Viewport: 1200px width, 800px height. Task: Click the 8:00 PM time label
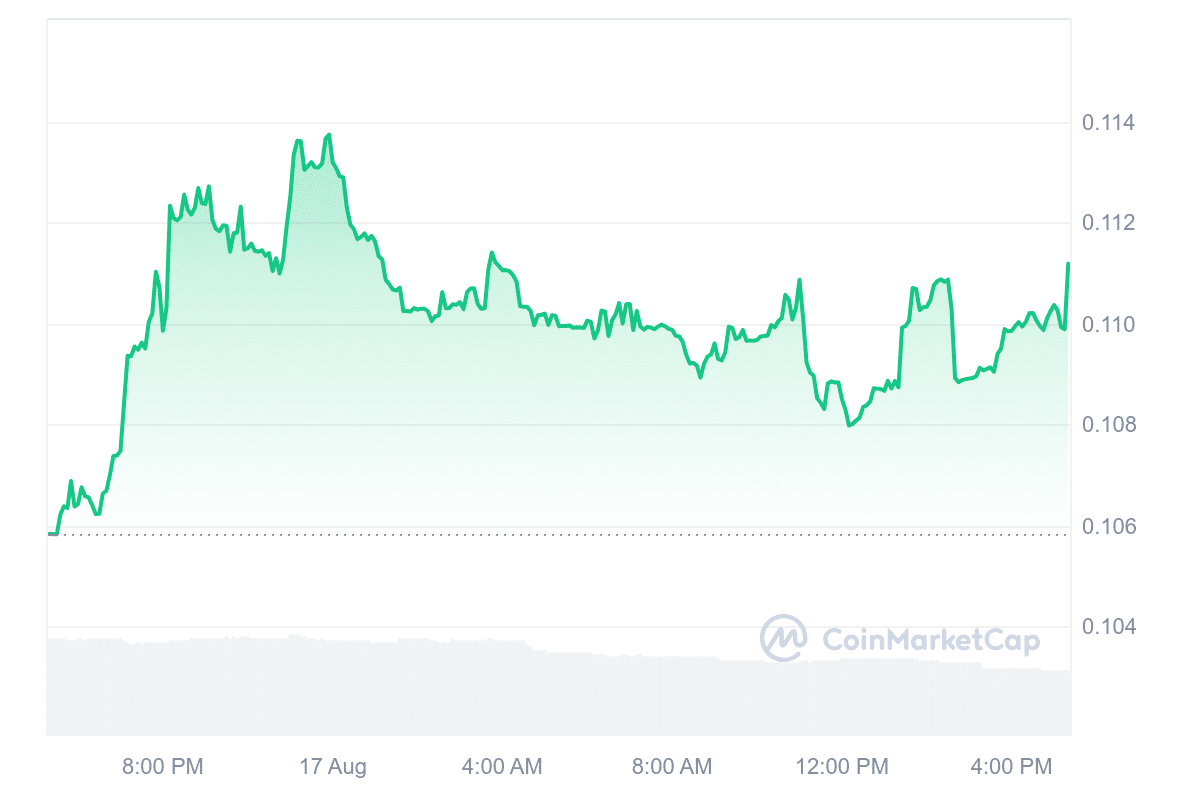(163, 767)
